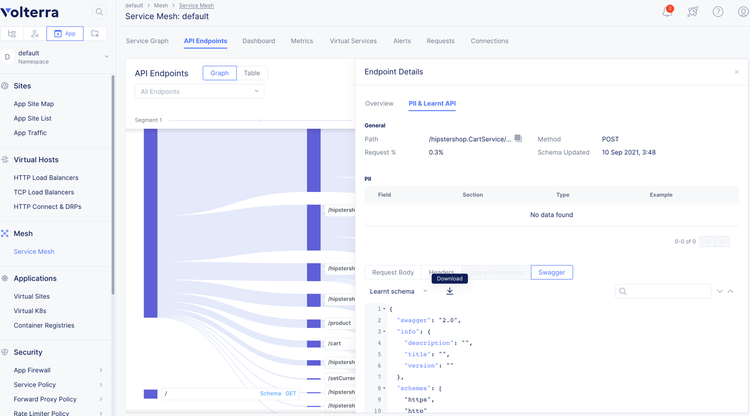The image size is (750, 416).
Task: Open the notifications bell
Action: coord(667,12)
